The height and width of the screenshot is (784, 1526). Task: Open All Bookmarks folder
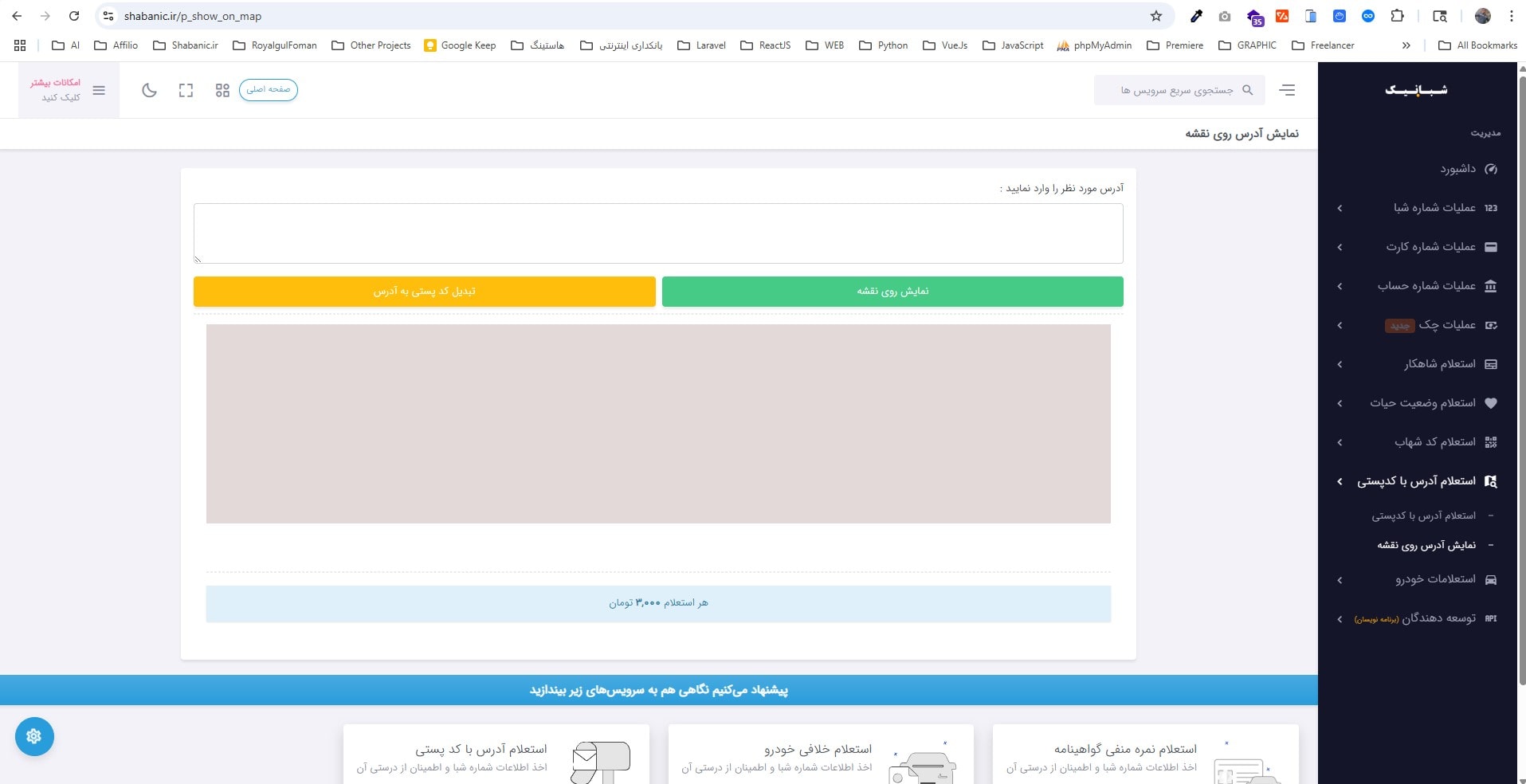(x=1478, y=45)
